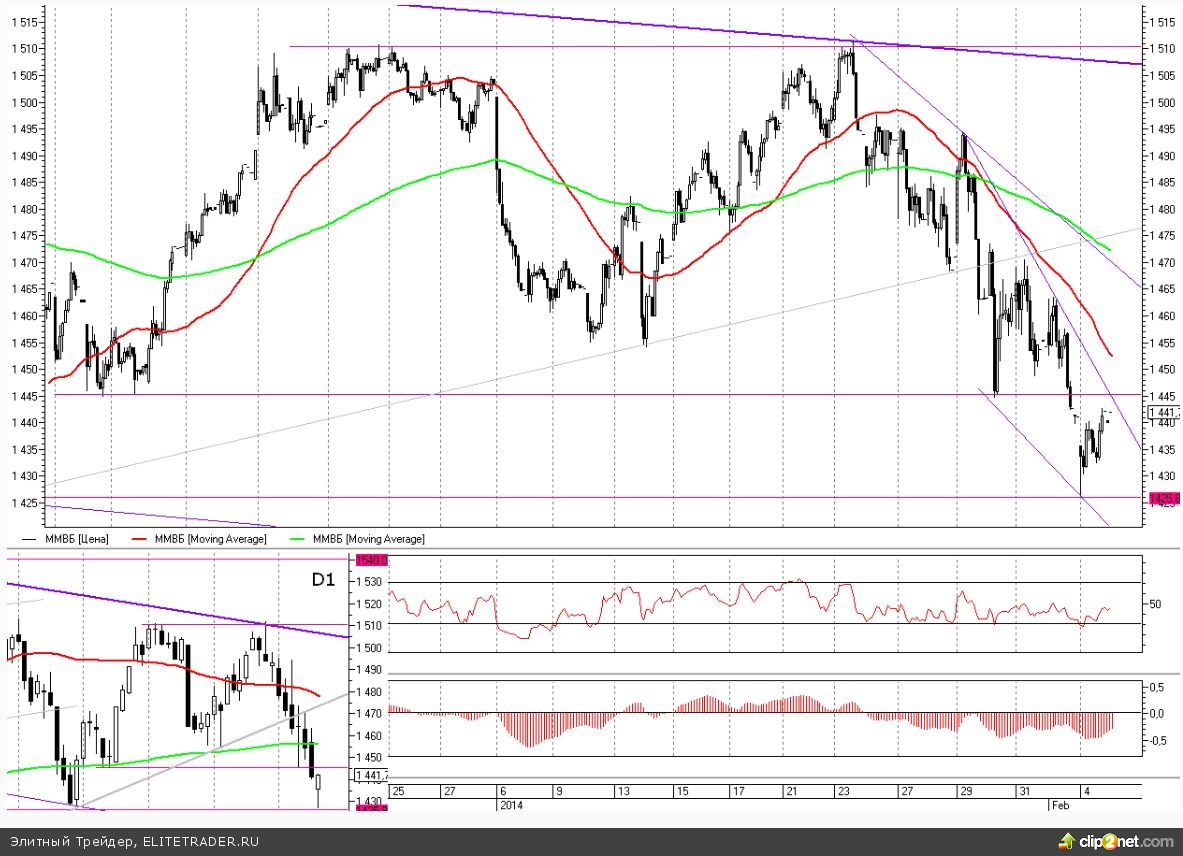Select the 2014 year marker on time axis
This screenshot has width=1183, height=856.
pos(510,804)
